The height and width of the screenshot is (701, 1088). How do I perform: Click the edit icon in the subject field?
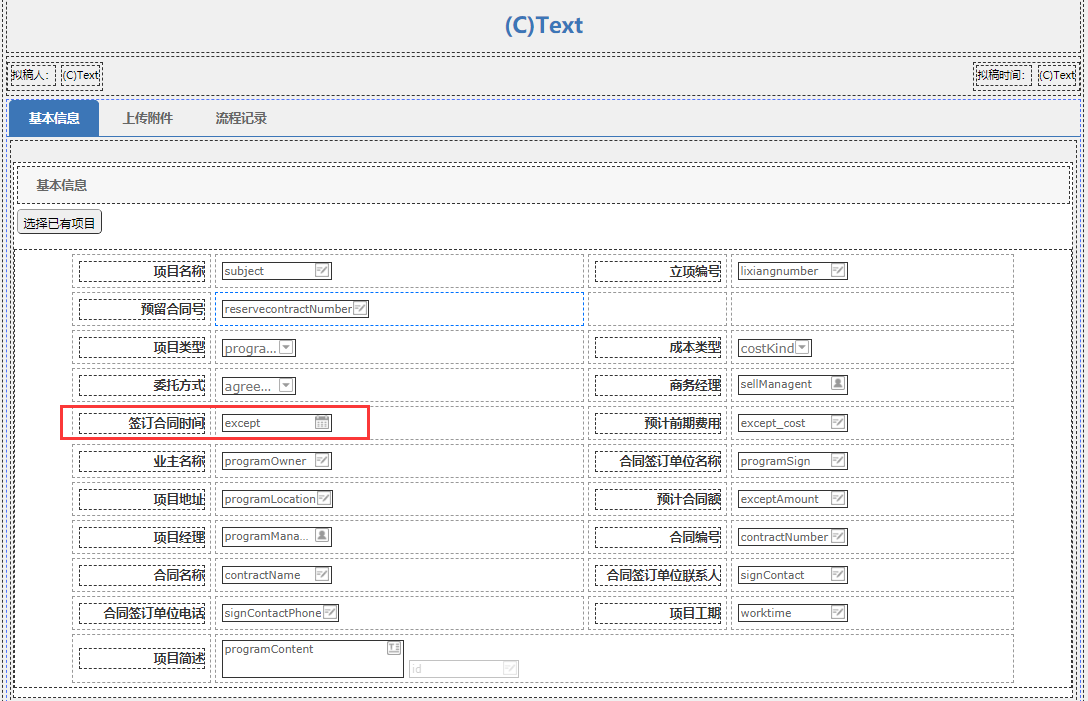pos(322,271)
